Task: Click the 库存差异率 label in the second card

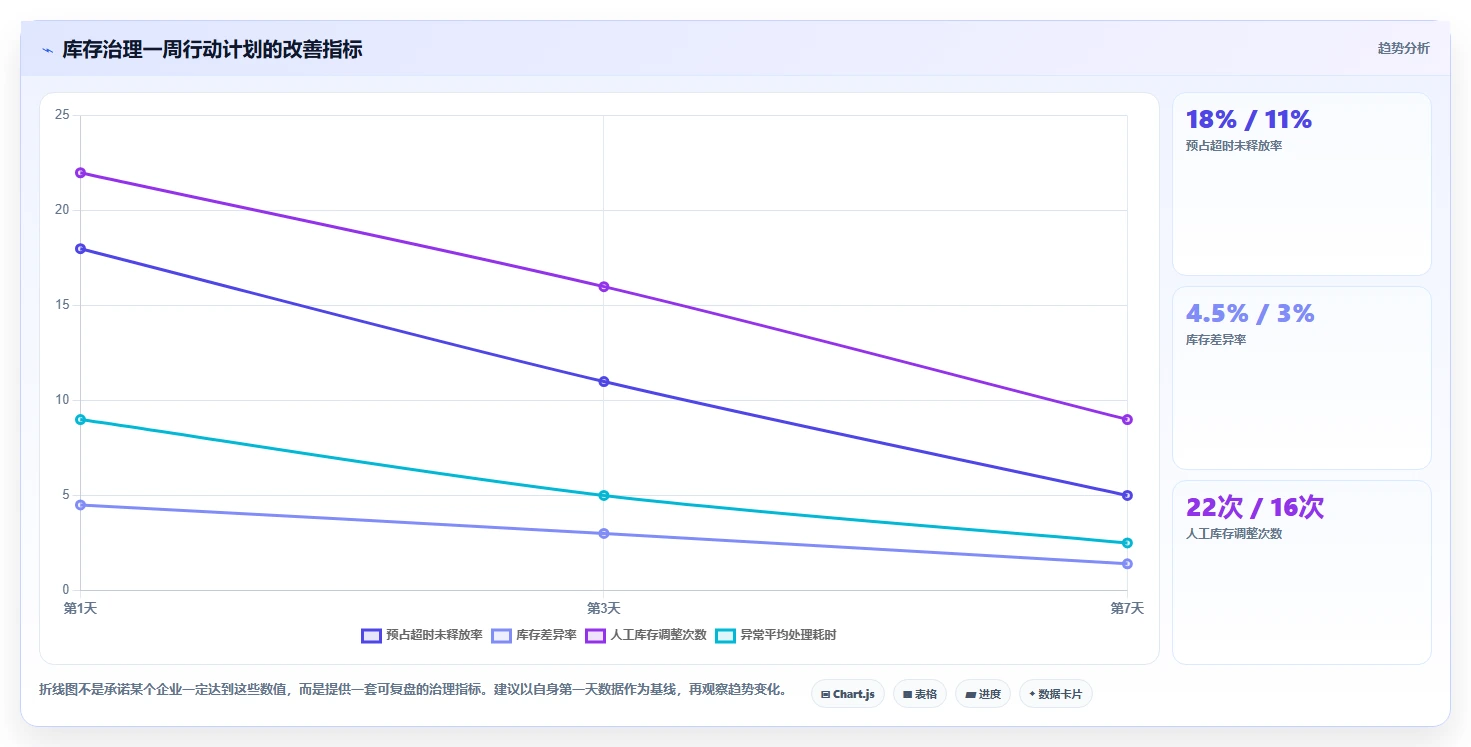Action: (x=1216, y=340)
